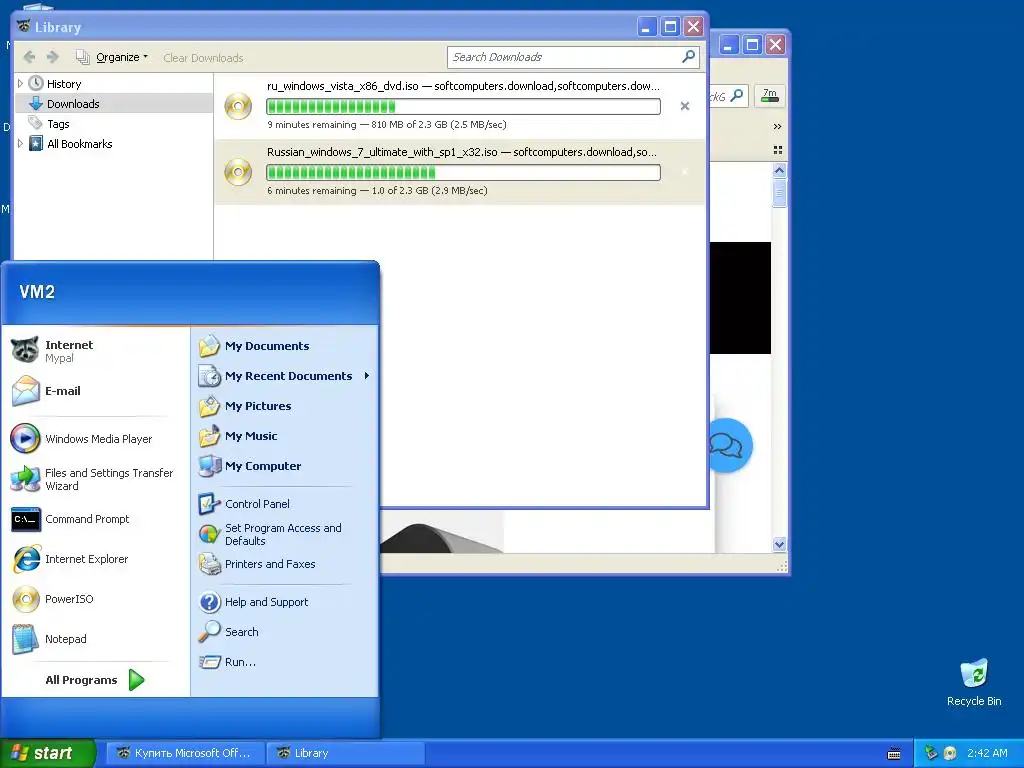Click Clear Downloads button
Screen dimensions: 1024x768
(x=203, y=57)
